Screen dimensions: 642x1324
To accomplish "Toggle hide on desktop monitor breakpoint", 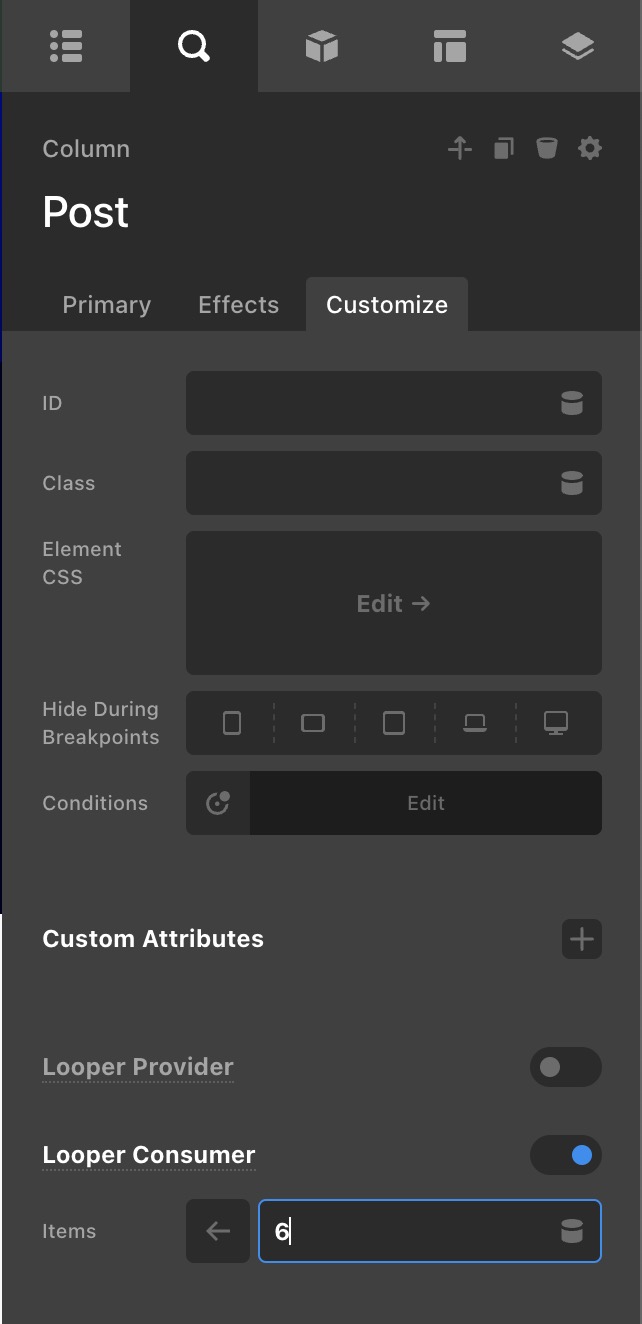I will 556,723.
